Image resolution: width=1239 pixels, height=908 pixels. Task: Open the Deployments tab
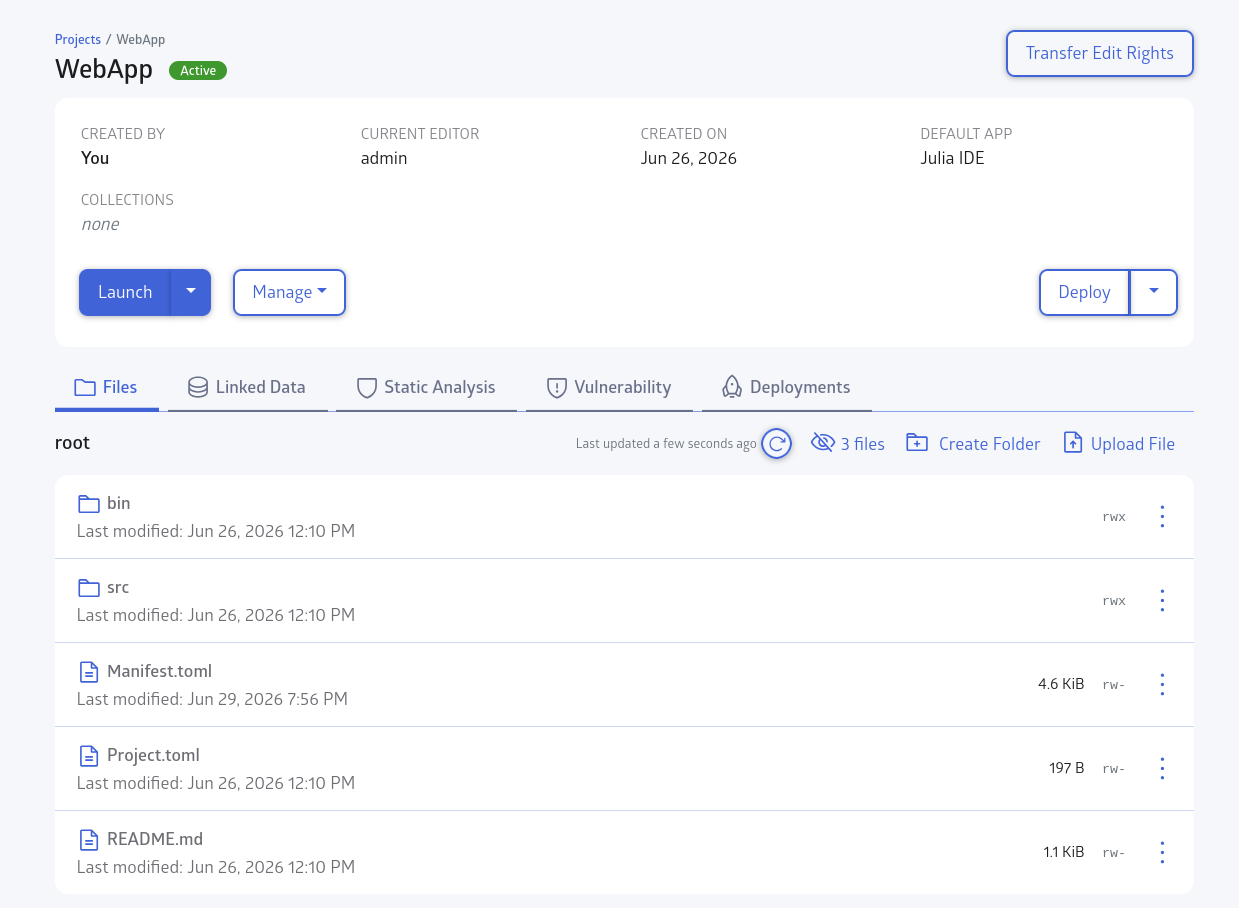[x=786, y=387]
